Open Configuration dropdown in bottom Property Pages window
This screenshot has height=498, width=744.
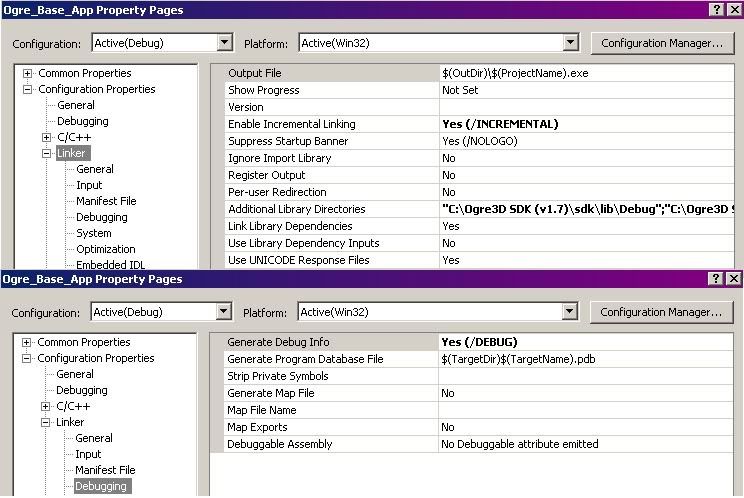(x=224, y=312)
